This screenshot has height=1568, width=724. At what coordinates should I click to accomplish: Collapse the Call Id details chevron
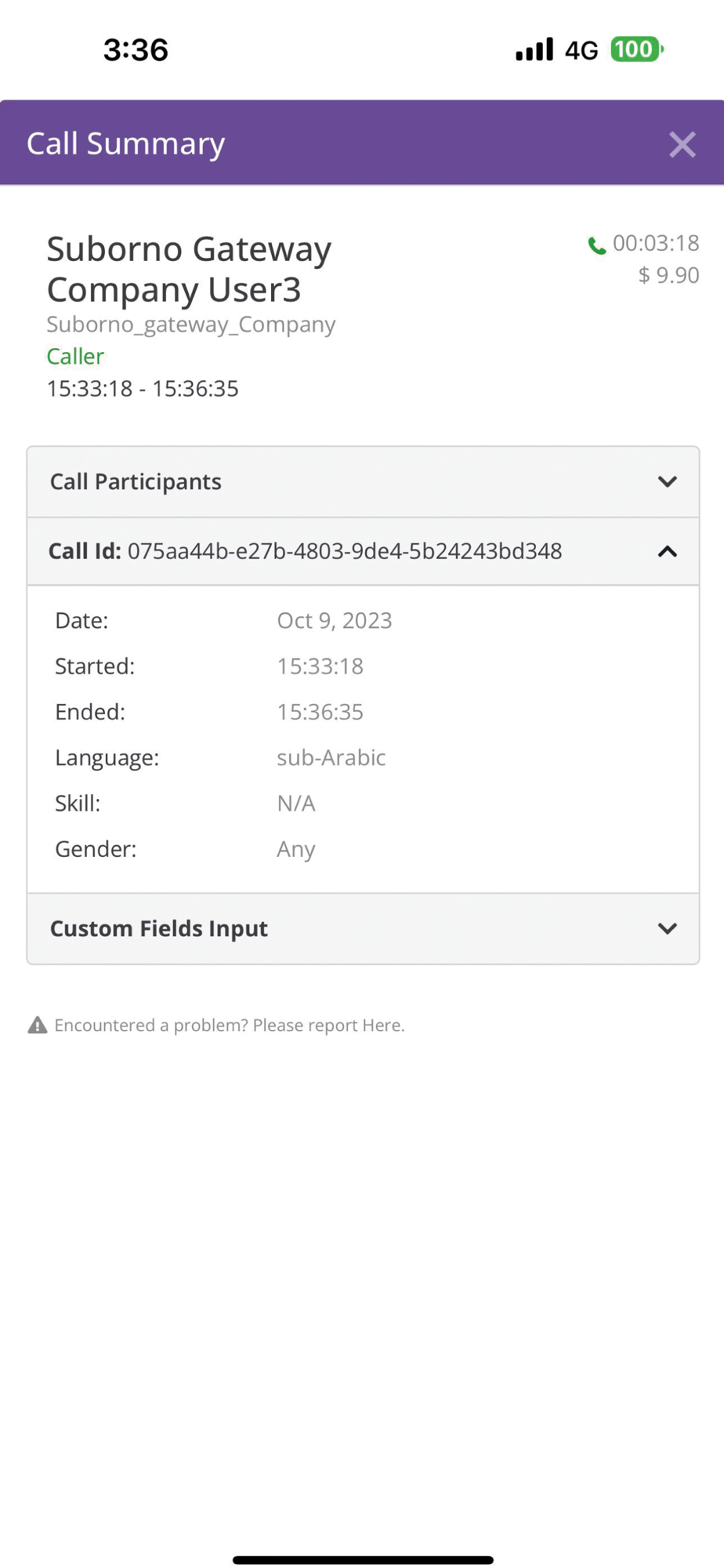point(667,552)
